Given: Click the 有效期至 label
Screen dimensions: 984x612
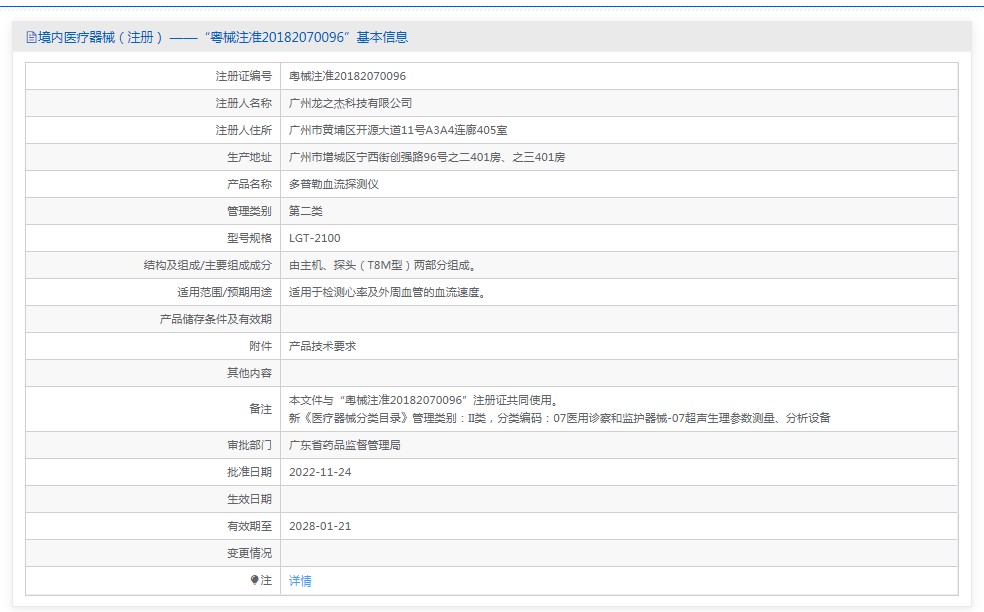Looking at the screenshot, I should click(x=249, y=526).
